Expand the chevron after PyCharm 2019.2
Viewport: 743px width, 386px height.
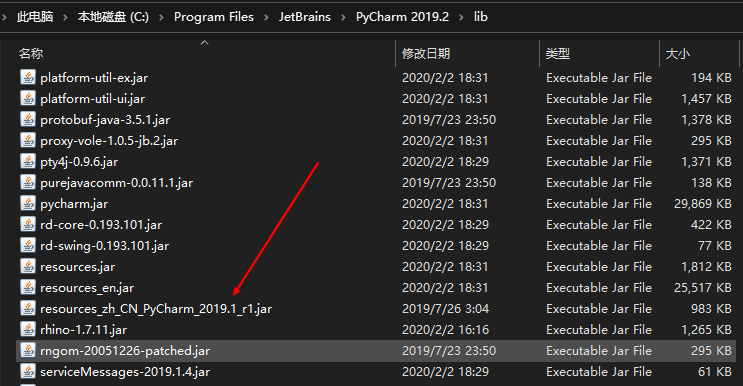coord(462,18)
